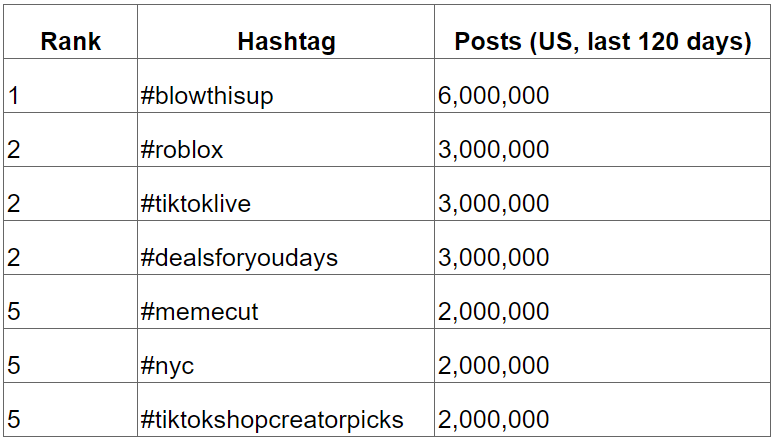Click the 6,000,000 posts cell
The height and width of the screenshot is (440, 773).
pyautogui.click(x=494, y=96)
